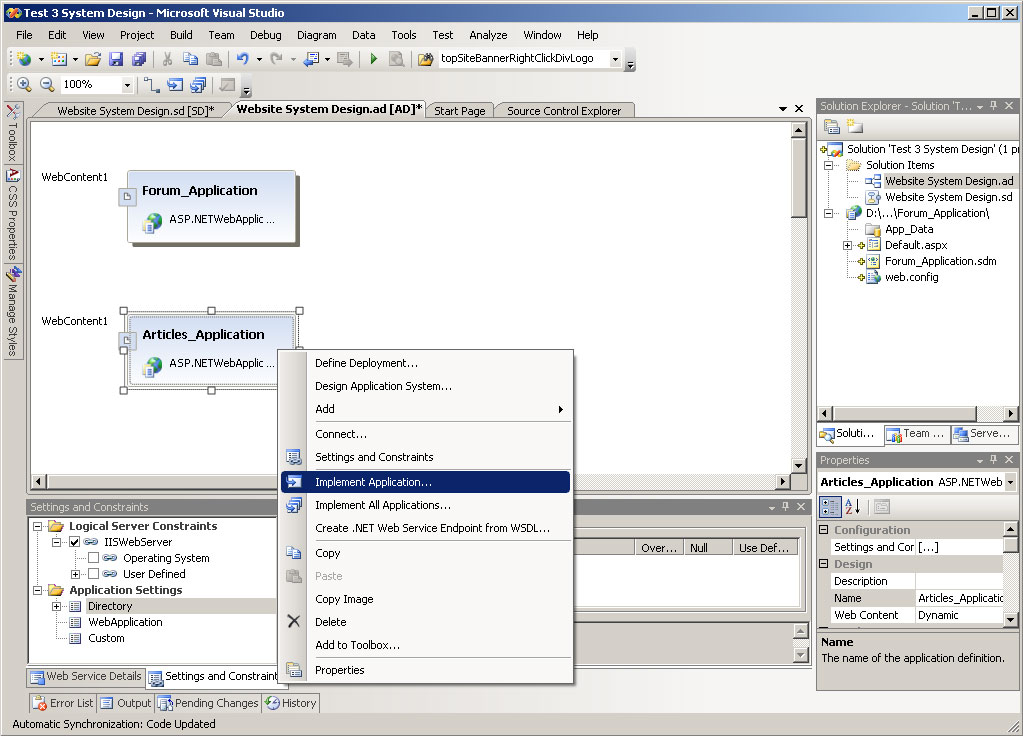Open the Manage Styles side tab
This screenshot has height=736, width=1023.
coord(12,311)
